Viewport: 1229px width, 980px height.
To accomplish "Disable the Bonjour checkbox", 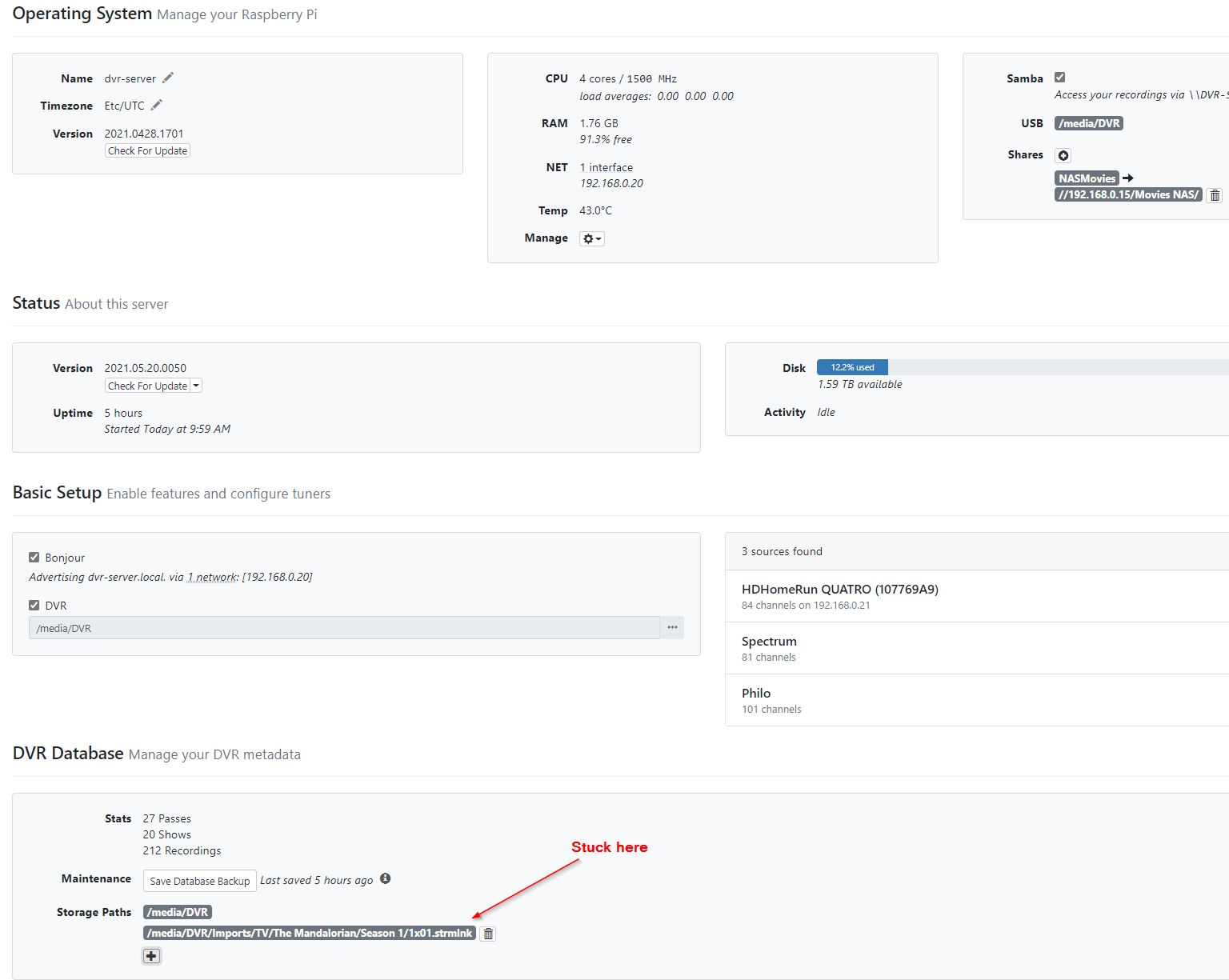I will point(34,558).
